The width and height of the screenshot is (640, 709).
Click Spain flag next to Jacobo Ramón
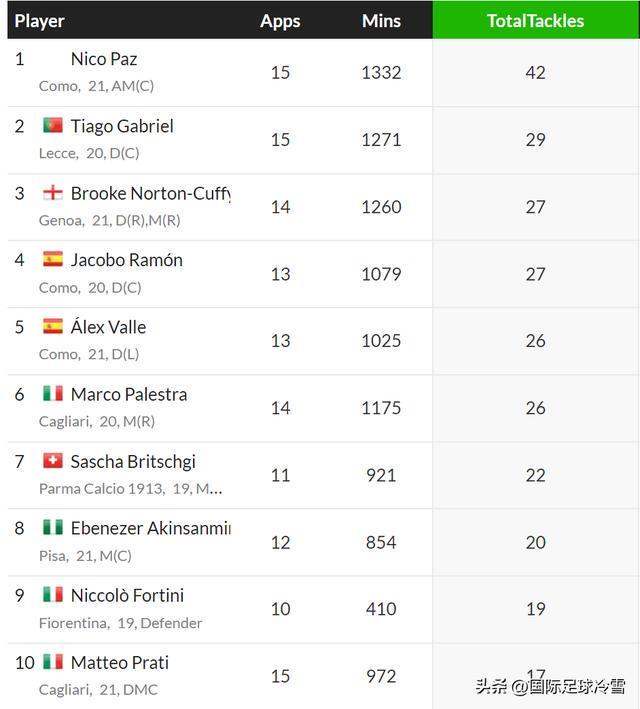(x=53, y=260)
